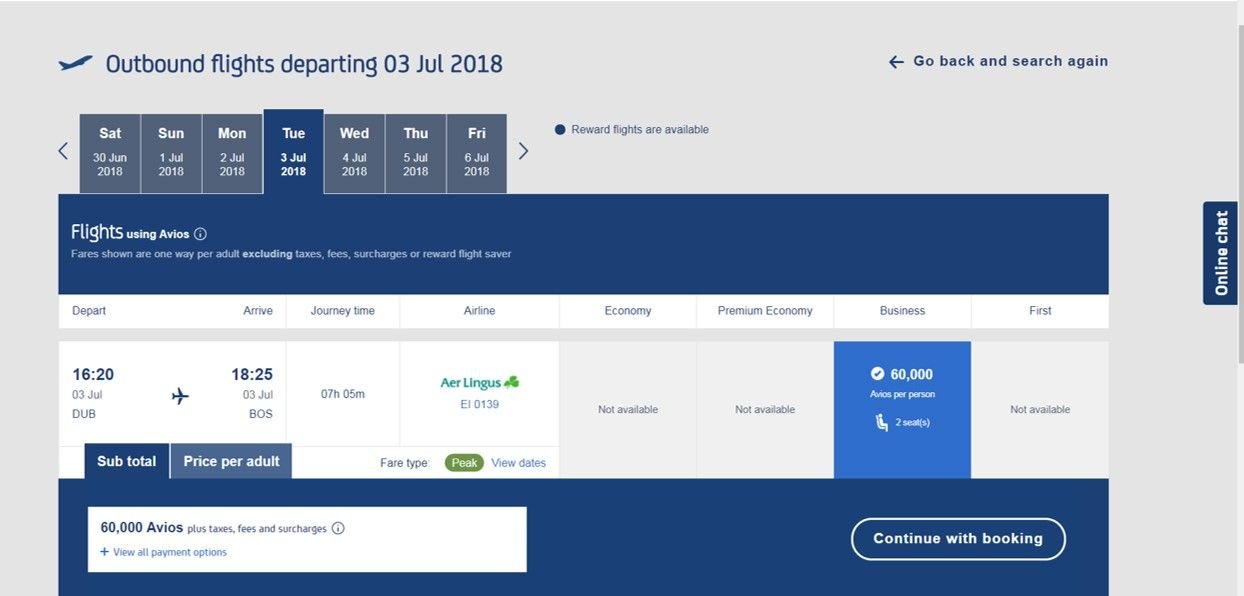Click the seat icon in Business fare

point(882,424)
